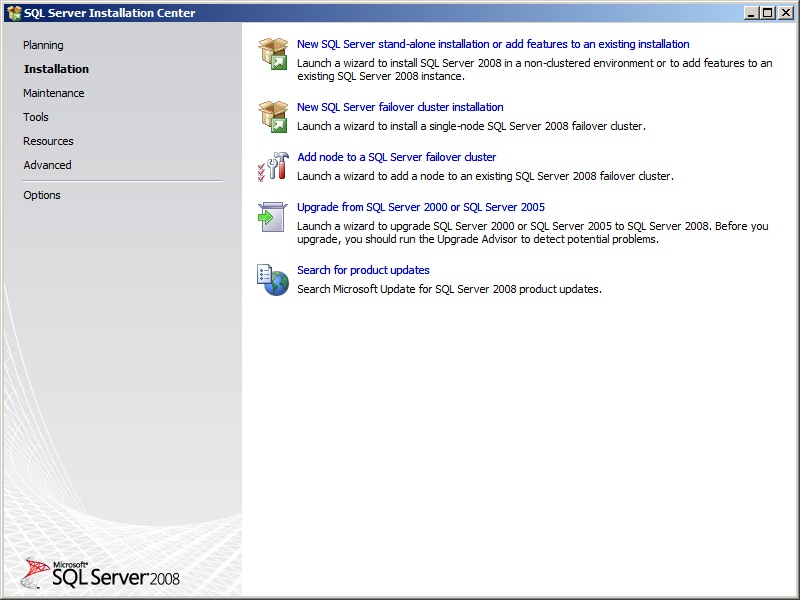Viewport: 800px width, 600px height.
Task: Open the Tools section
Action: click(36, 117)
